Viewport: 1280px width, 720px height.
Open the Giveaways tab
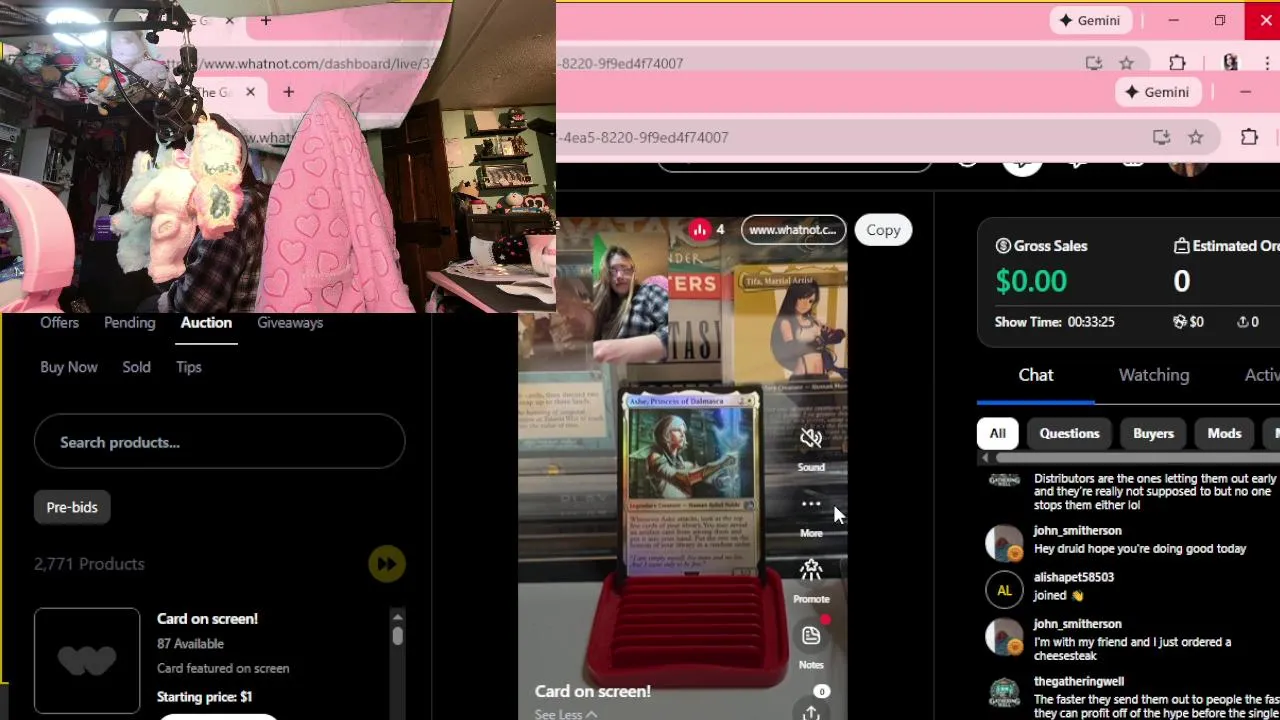[x=290, y=322]
